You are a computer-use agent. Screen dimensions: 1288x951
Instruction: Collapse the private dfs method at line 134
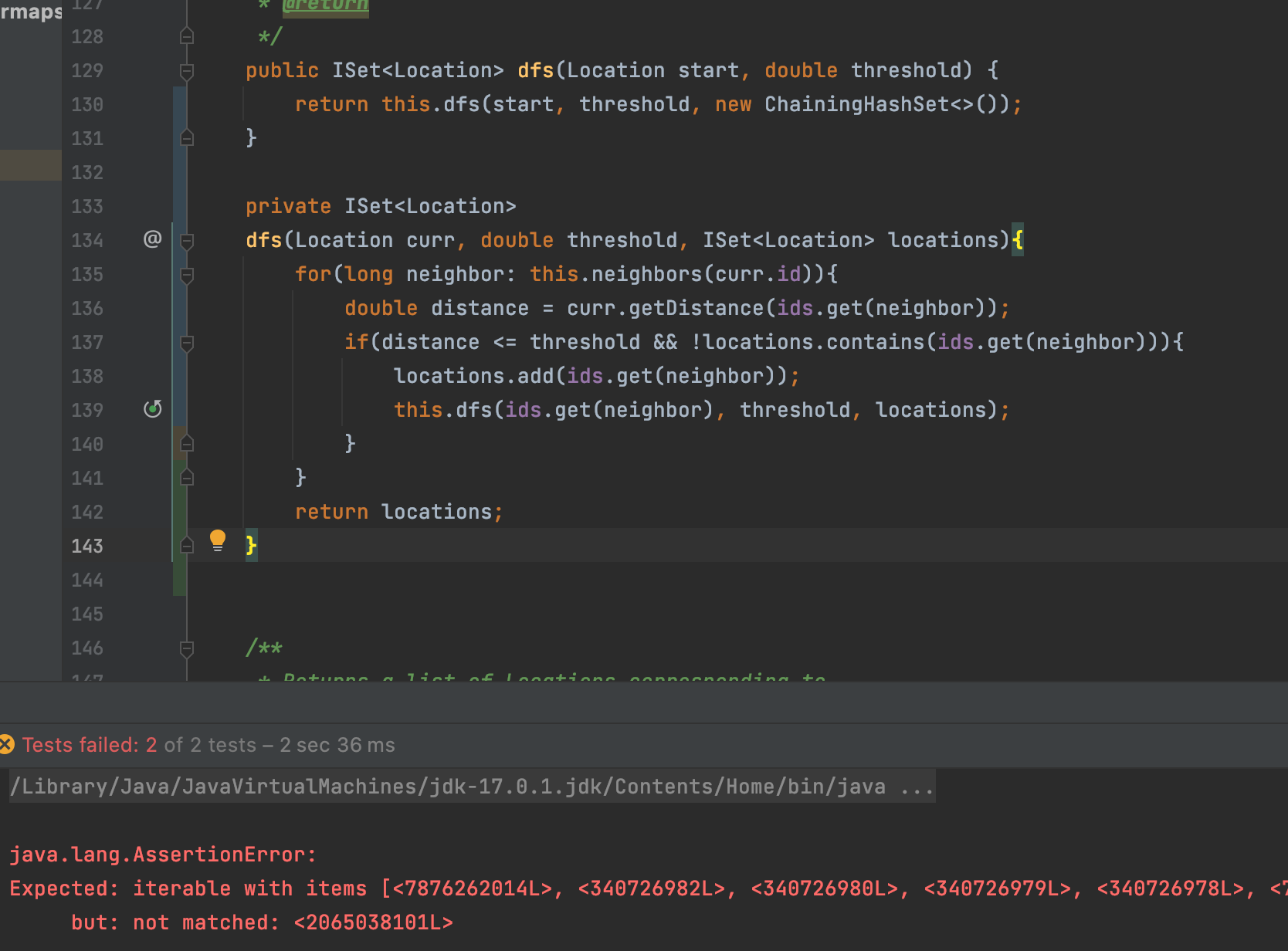point(186,241)
